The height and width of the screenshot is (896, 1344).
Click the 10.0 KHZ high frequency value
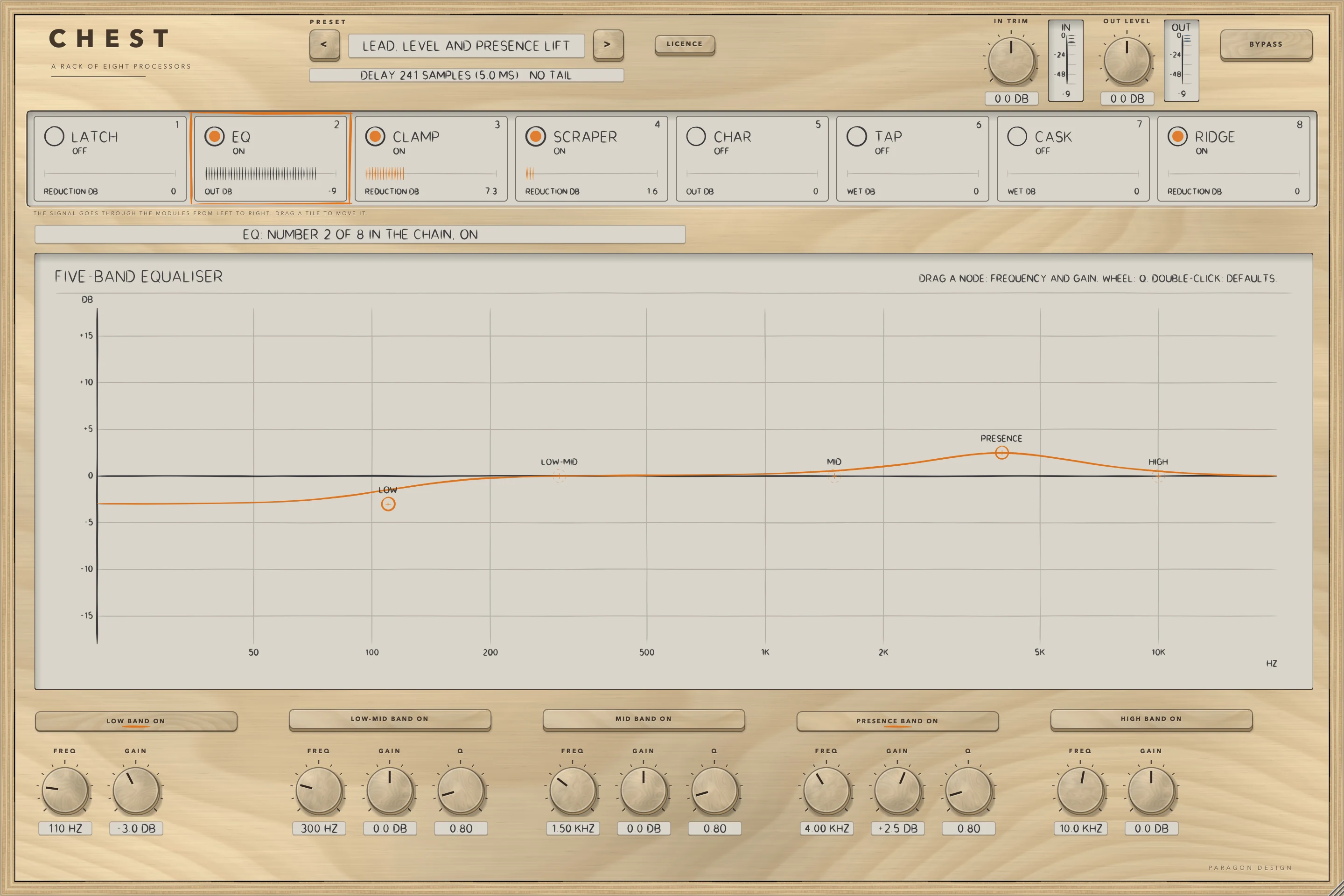1080,829
